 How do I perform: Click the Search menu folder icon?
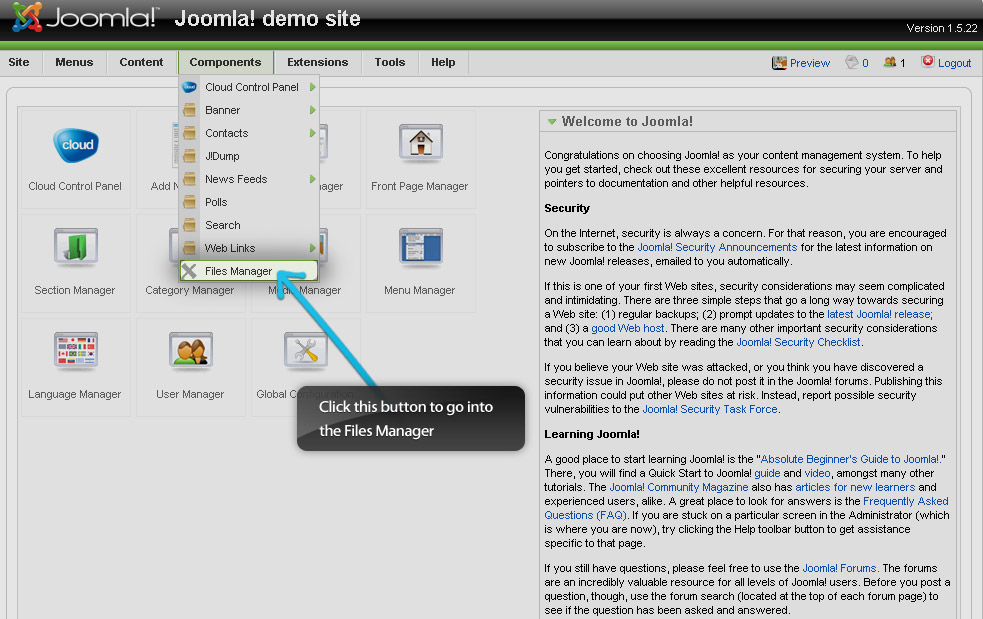189,225
